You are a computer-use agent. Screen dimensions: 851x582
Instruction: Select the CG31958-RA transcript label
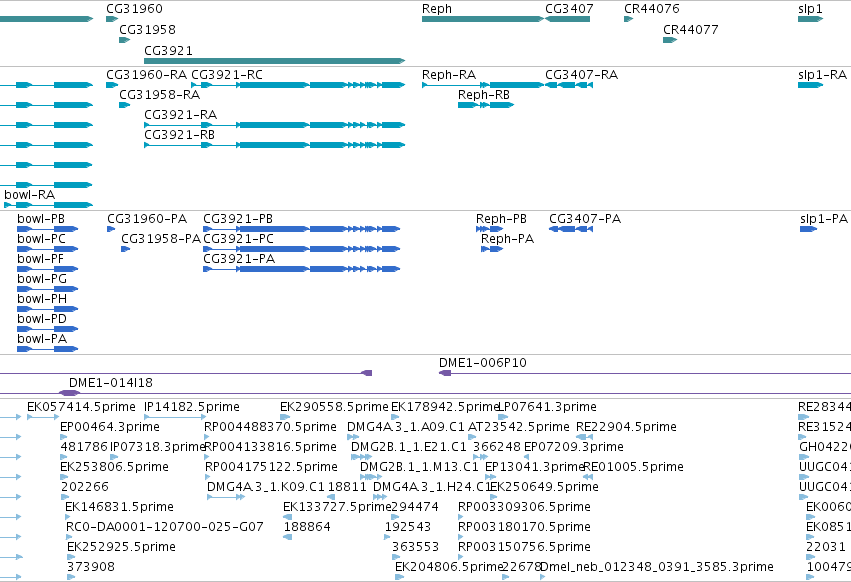point(160,94)
